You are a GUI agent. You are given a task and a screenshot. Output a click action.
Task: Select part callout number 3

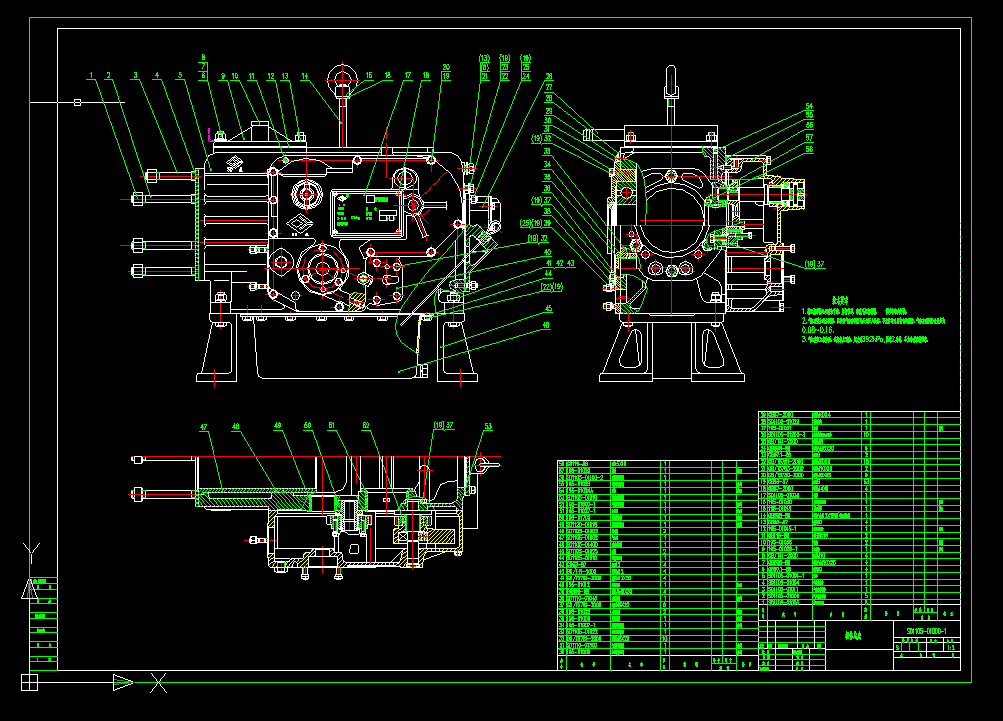[135, 75]
